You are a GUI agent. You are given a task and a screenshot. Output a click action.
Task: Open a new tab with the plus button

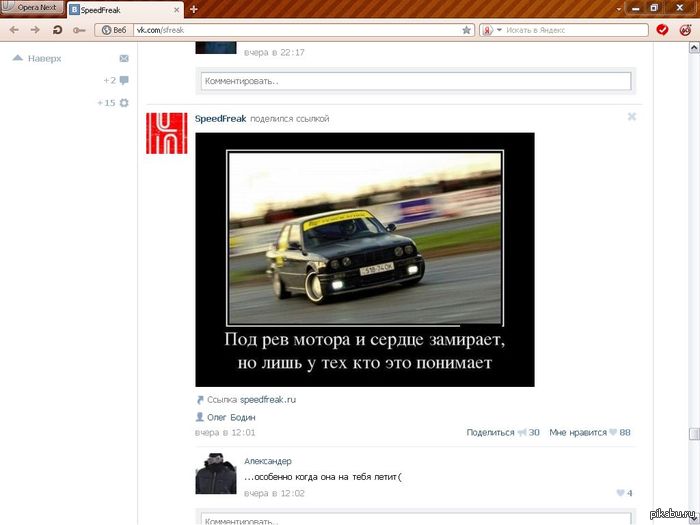[x=193, y=8]
